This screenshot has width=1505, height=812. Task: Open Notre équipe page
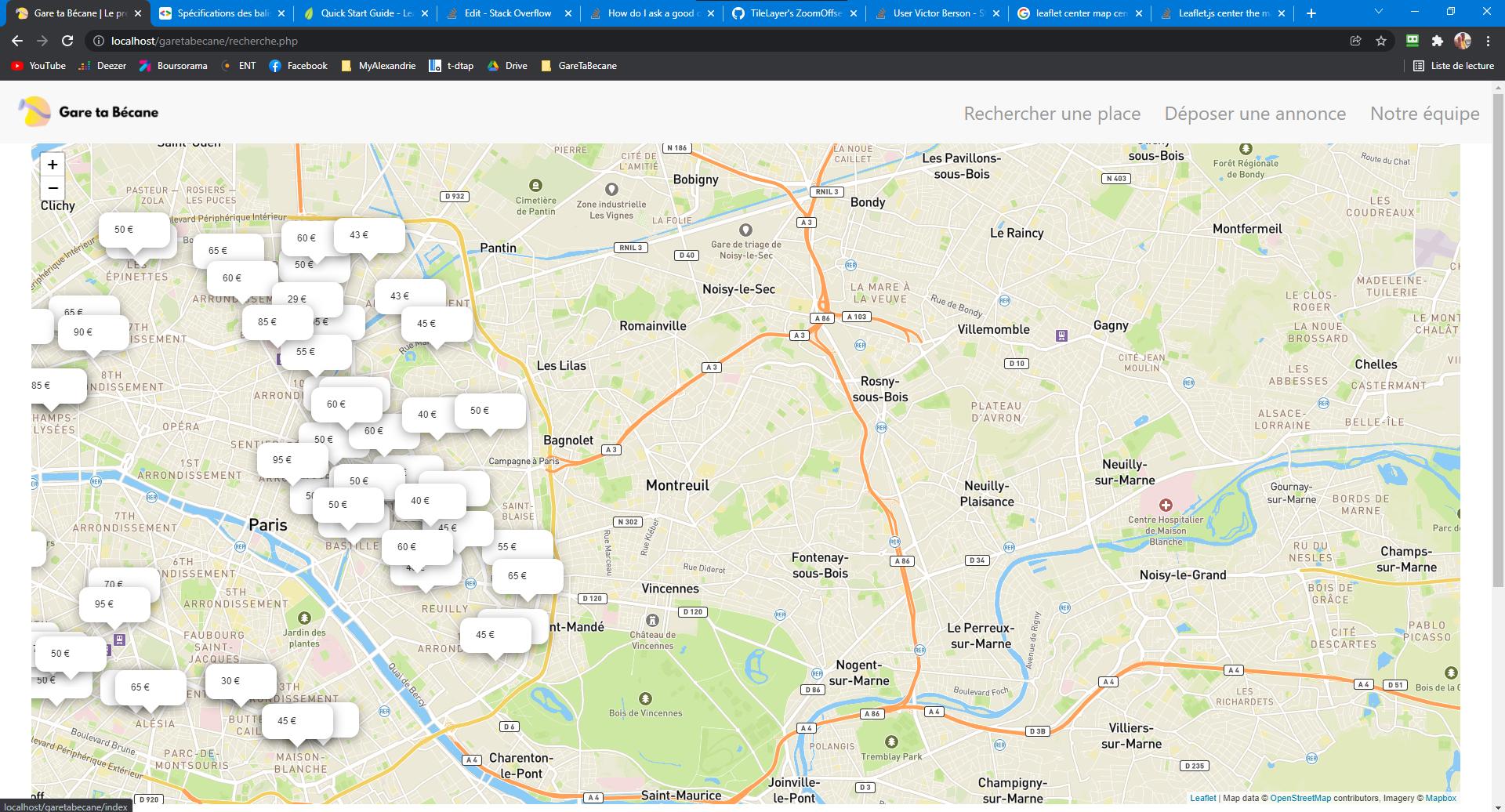point(1424,114)
